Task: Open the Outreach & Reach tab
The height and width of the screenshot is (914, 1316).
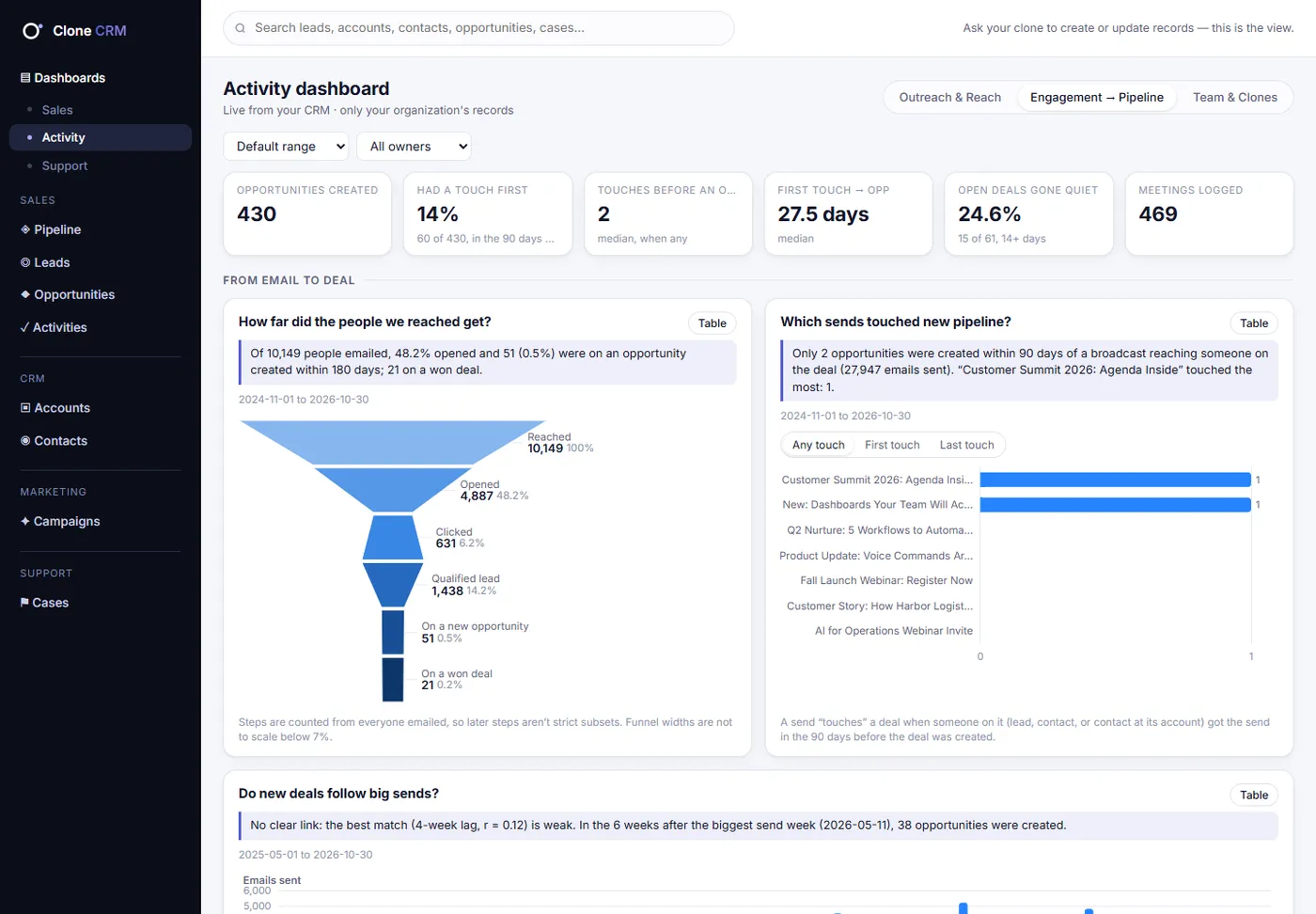Action: click(950, 98)
